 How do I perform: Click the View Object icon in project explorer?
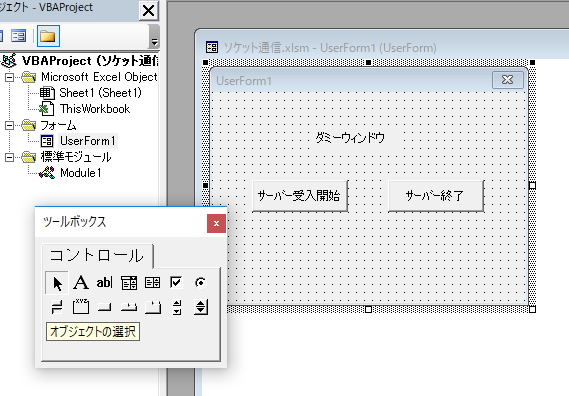(x=19, y=36)
